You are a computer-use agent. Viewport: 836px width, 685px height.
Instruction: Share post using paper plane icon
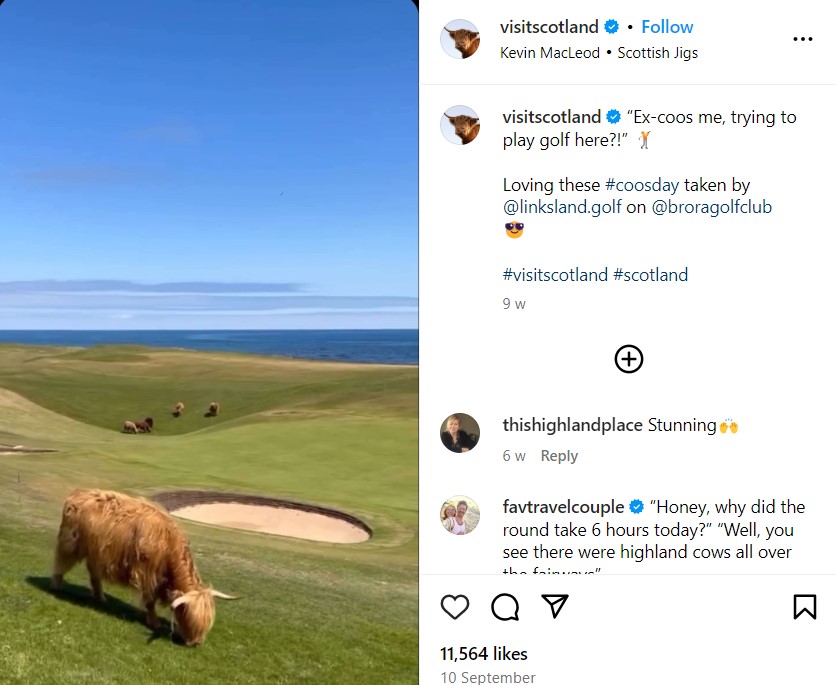click(x=555, y=606)
